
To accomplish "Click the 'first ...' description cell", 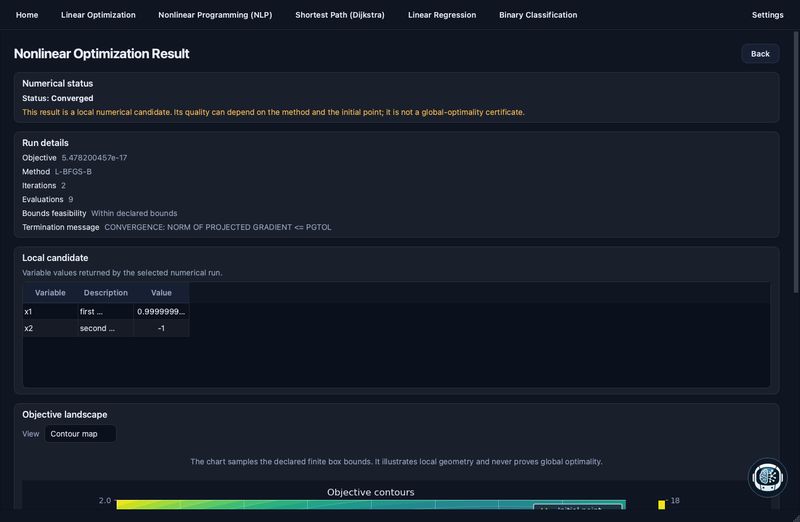I will tap(106, 311).
